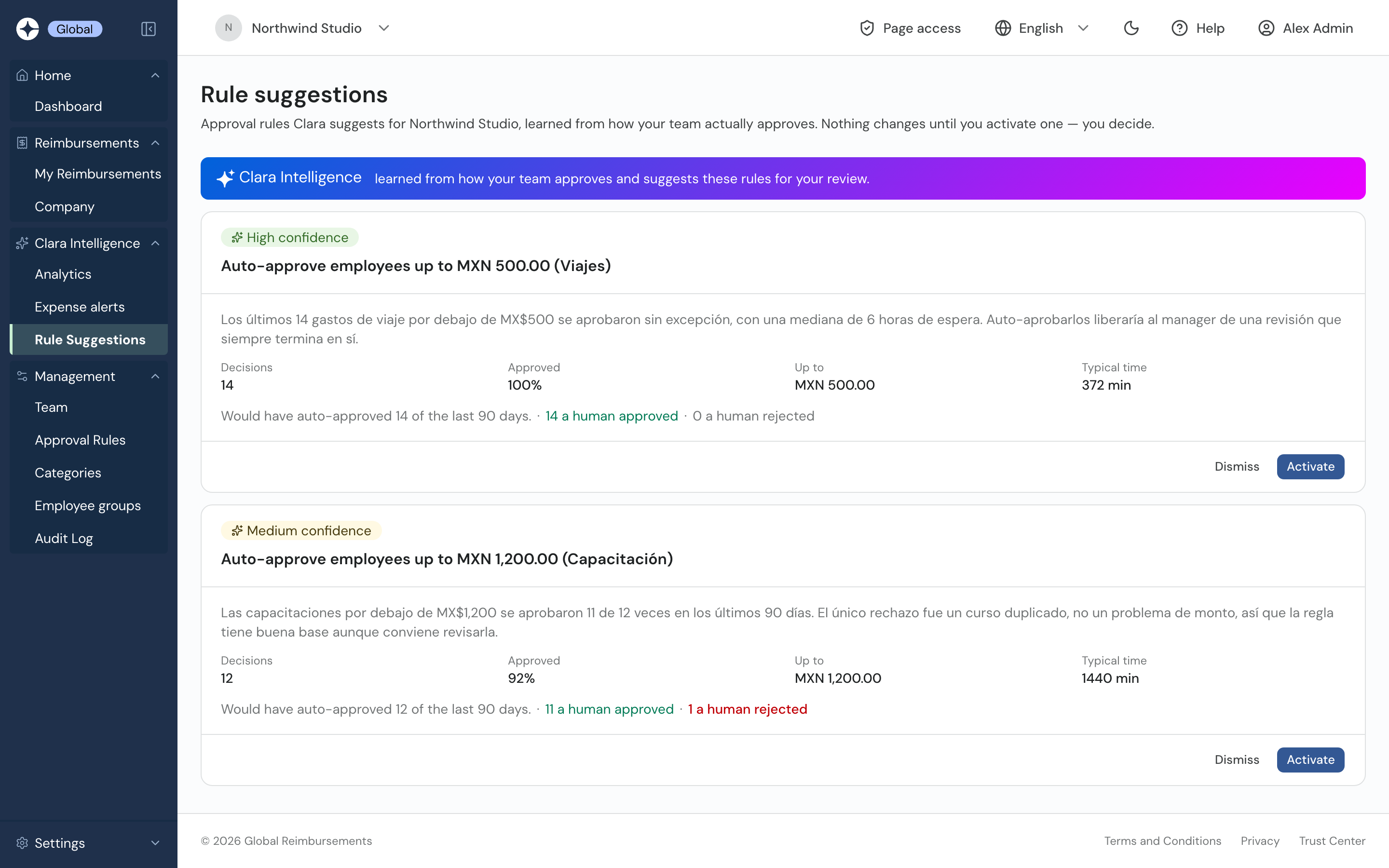Image resolution: width=1389 pixels, height=868 pixels.
Task: Collapse the sidebar panel icon
Action: pyautogui.click(x=149, y=29)
